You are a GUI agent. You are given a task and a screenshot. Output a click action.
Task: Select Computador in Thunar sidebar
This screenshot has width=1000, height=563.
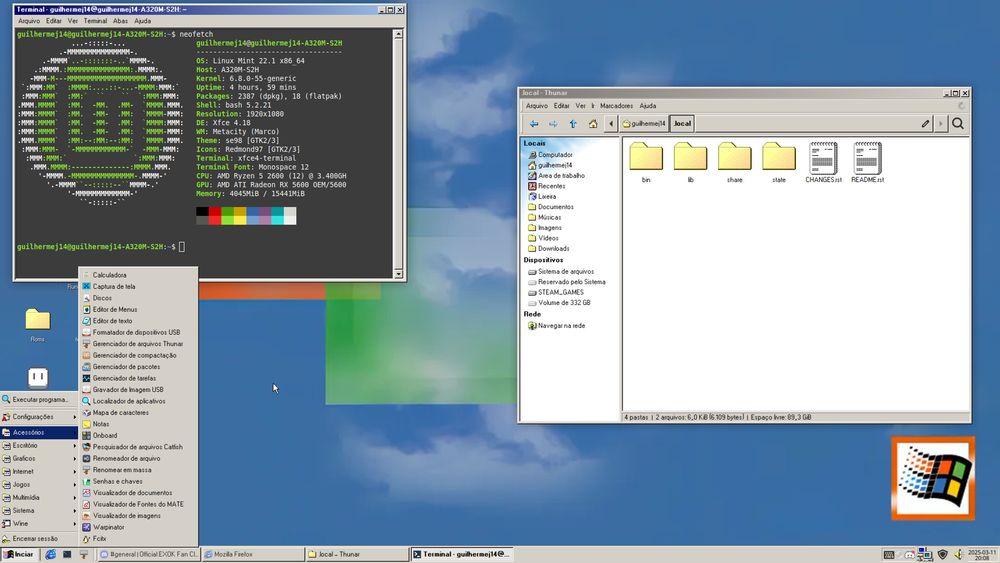pyautogui.click(x=554, y=155)
